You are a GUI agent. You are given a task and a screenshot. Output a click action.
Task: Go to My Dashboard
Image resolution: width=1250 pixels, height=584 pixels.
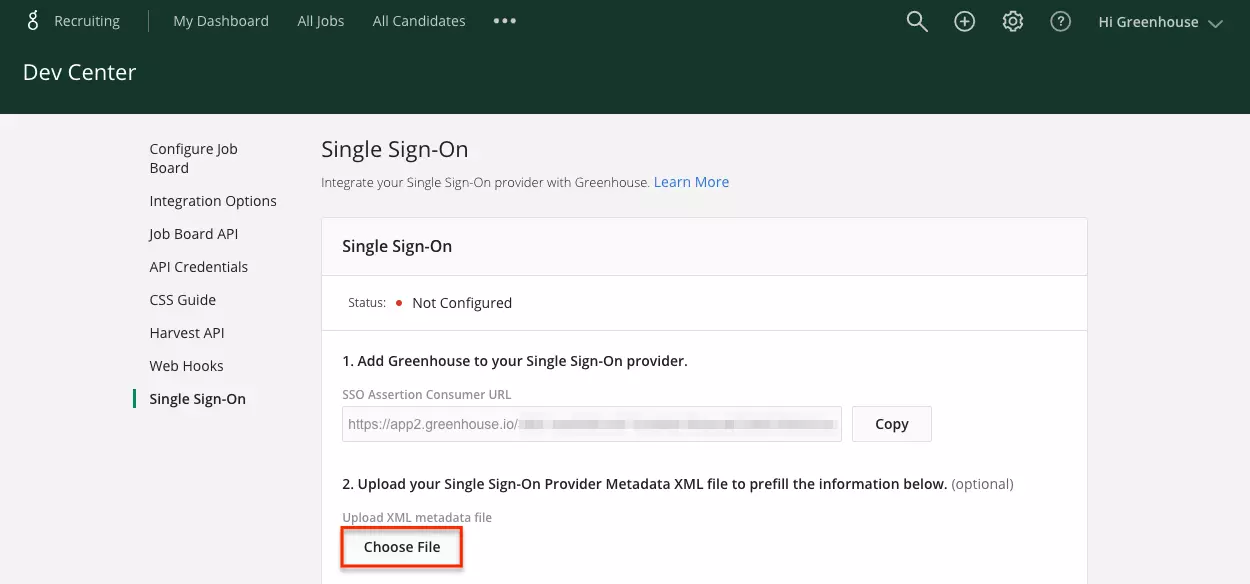pyautogui.click(x=221, y=21)
